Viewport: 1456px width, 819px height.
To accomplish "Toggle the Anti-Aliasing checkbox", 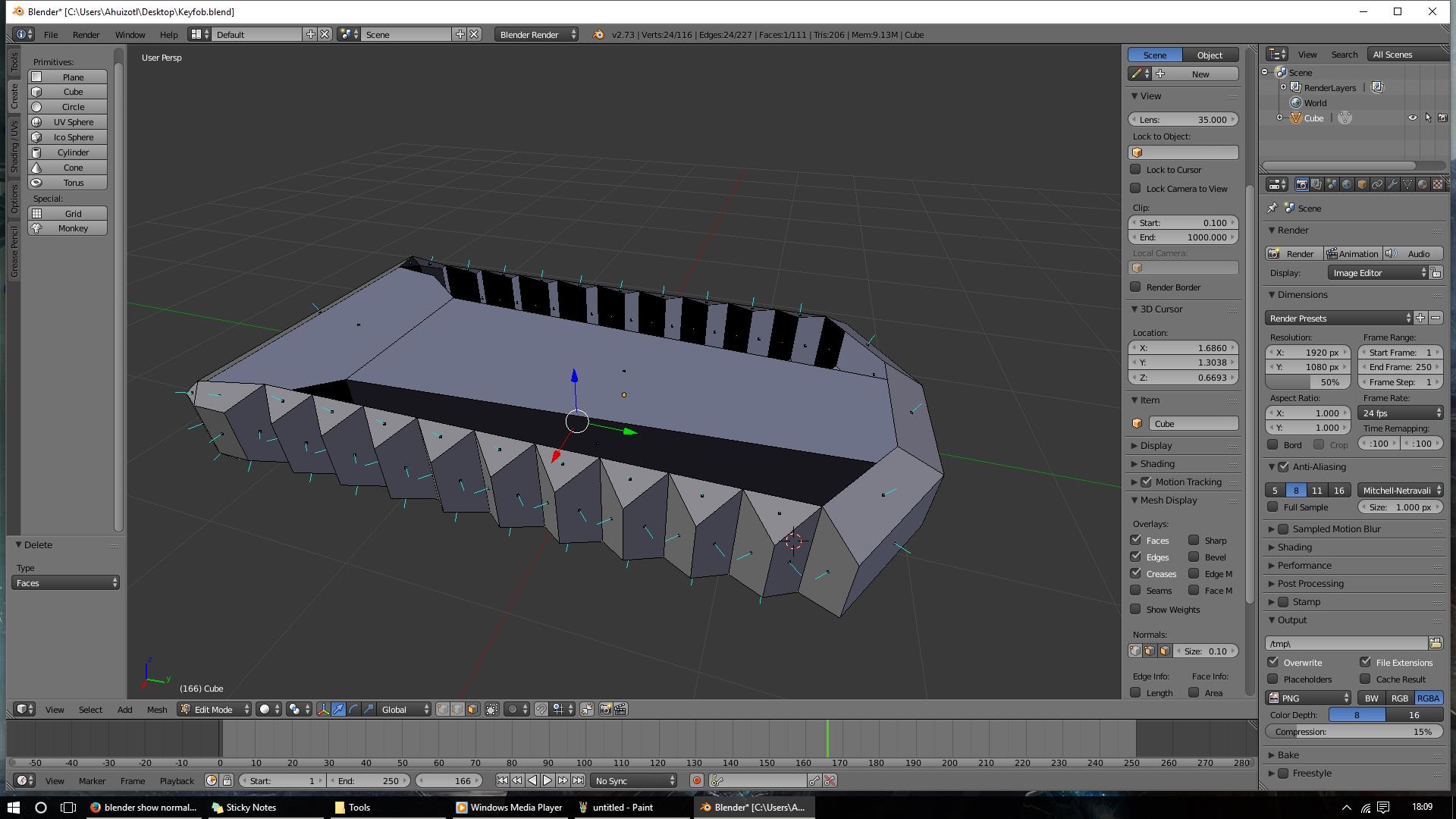I will tap(1283, 466).
